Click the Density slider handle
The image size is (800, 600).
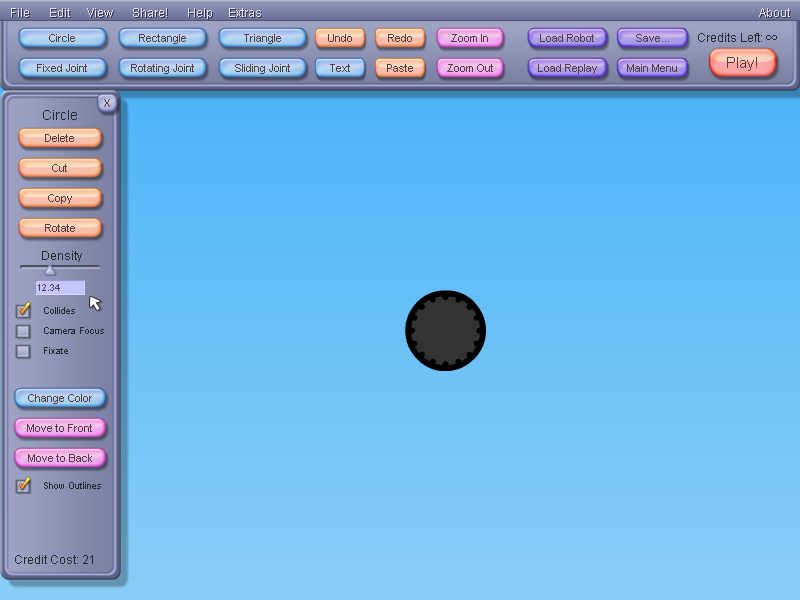[50, 268]
